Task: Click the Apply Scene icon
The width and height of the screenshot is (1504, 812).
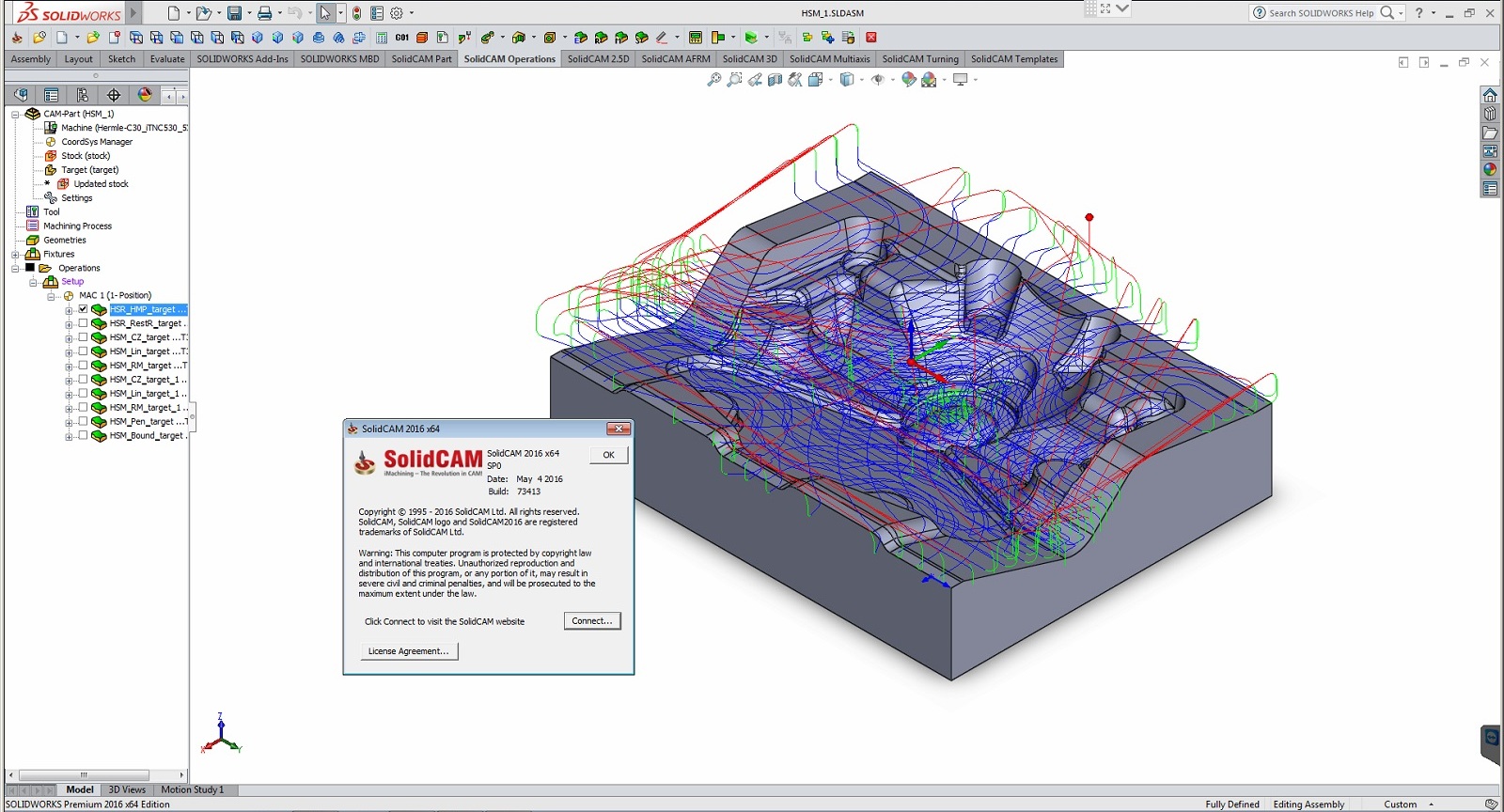Action: point(930,80)
